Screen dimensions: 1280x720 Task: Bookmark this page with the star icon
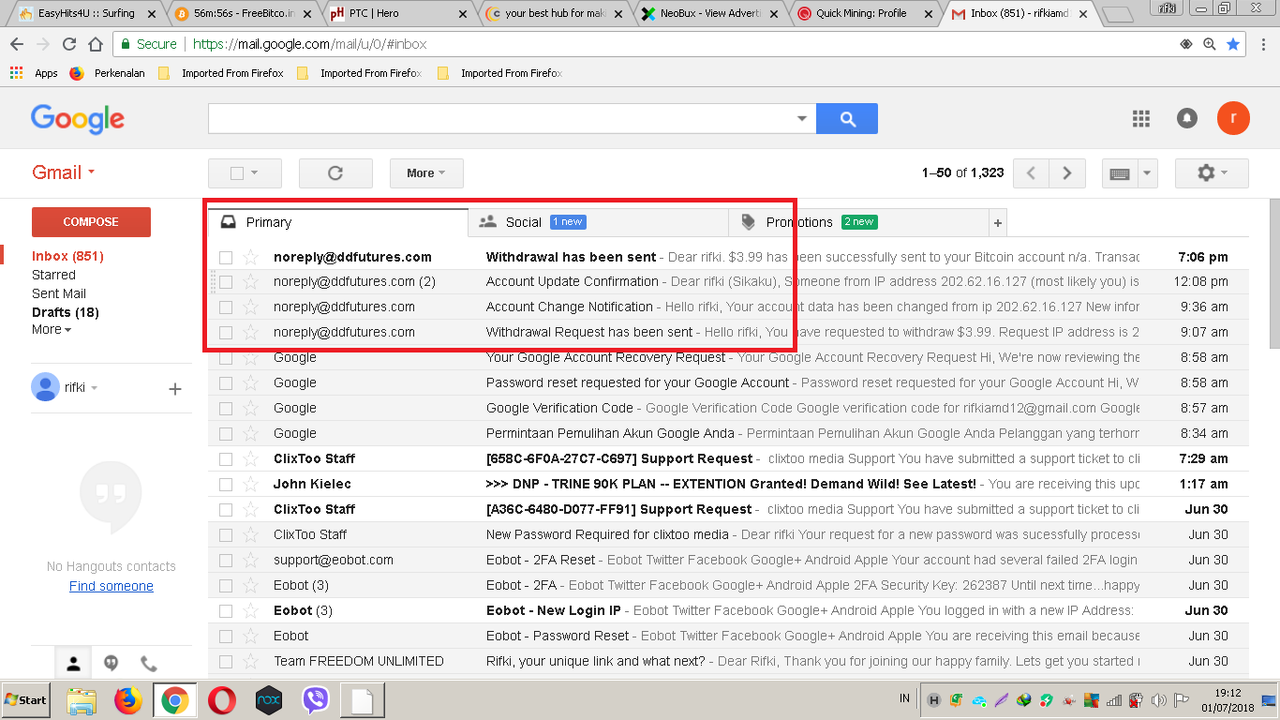pos(1233,44)
